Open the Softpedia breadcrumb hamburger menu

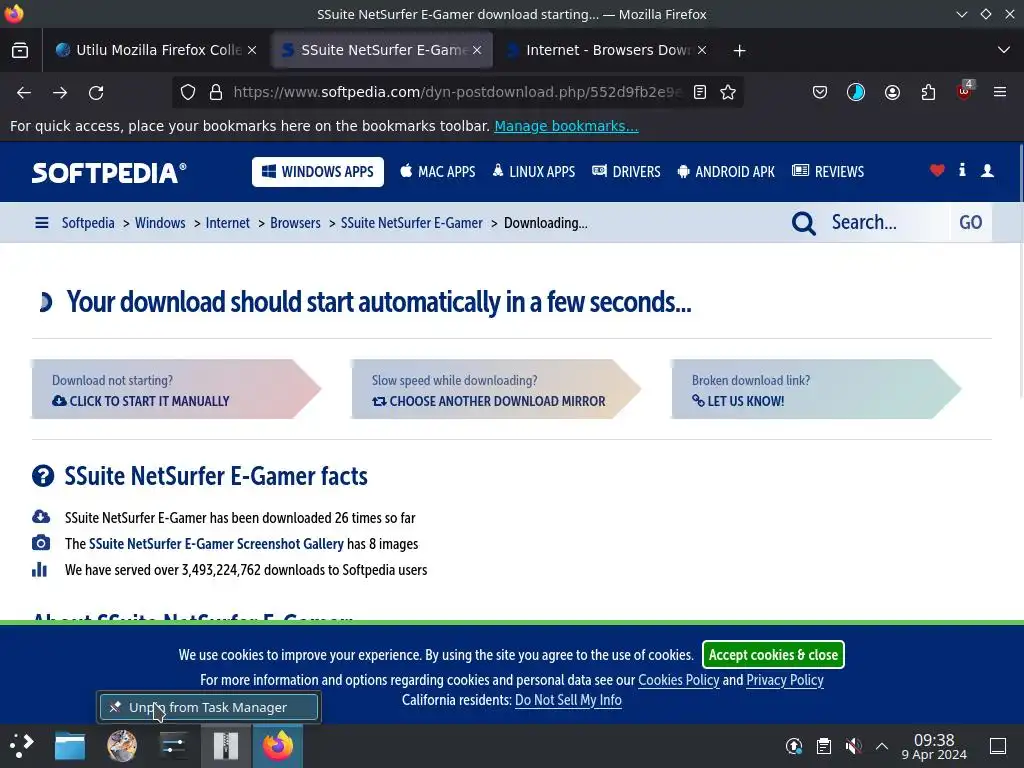42,223
